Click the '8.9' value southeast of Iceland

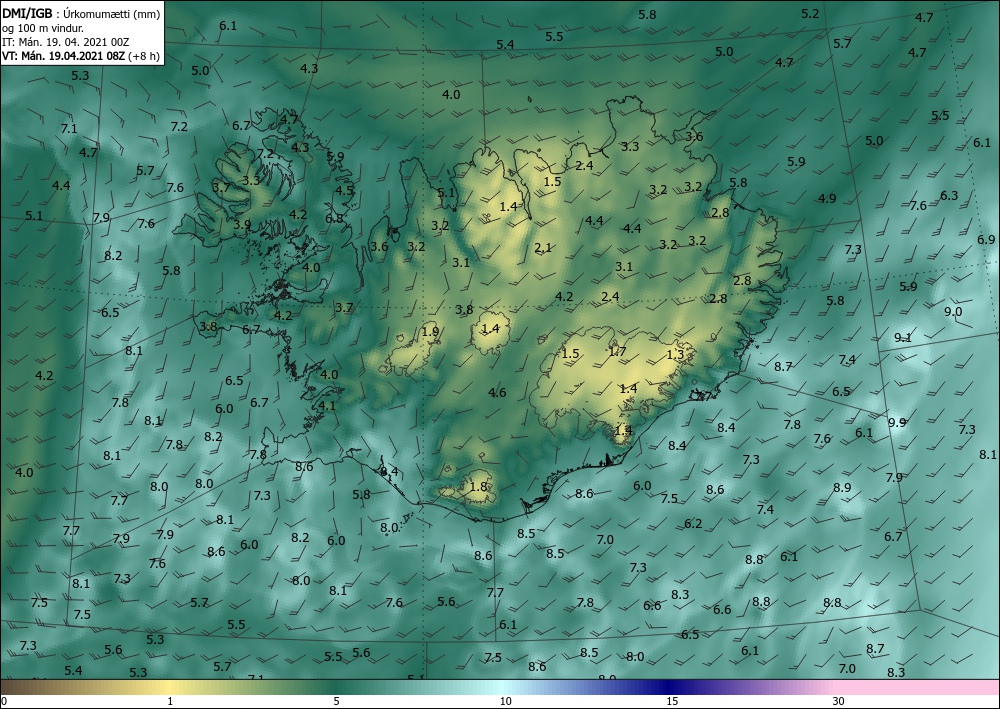pyautogui.click(x=842, y=487)
